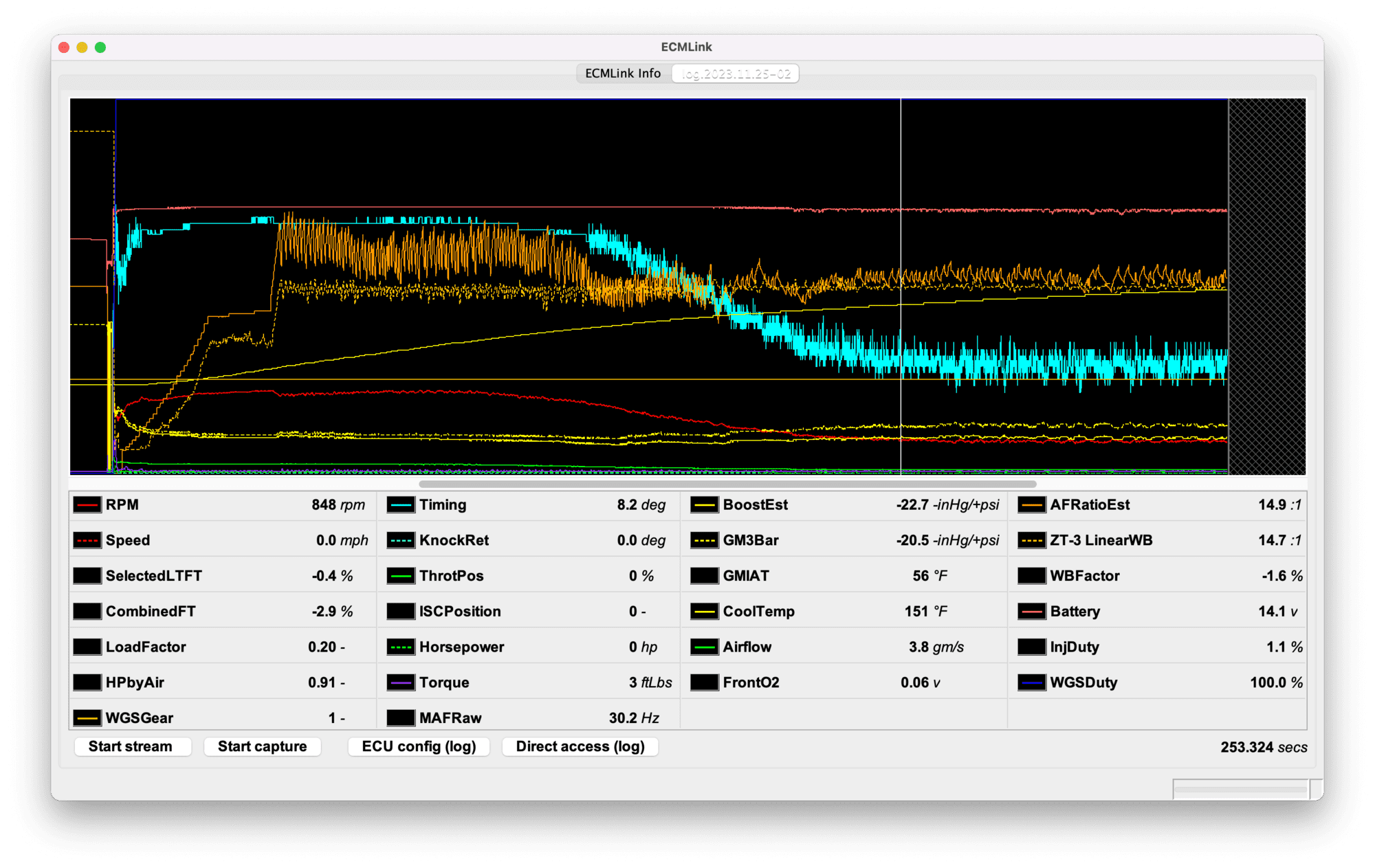
Task: Click the 8.2 deg timing value
Action: click(x=641, y=505)
